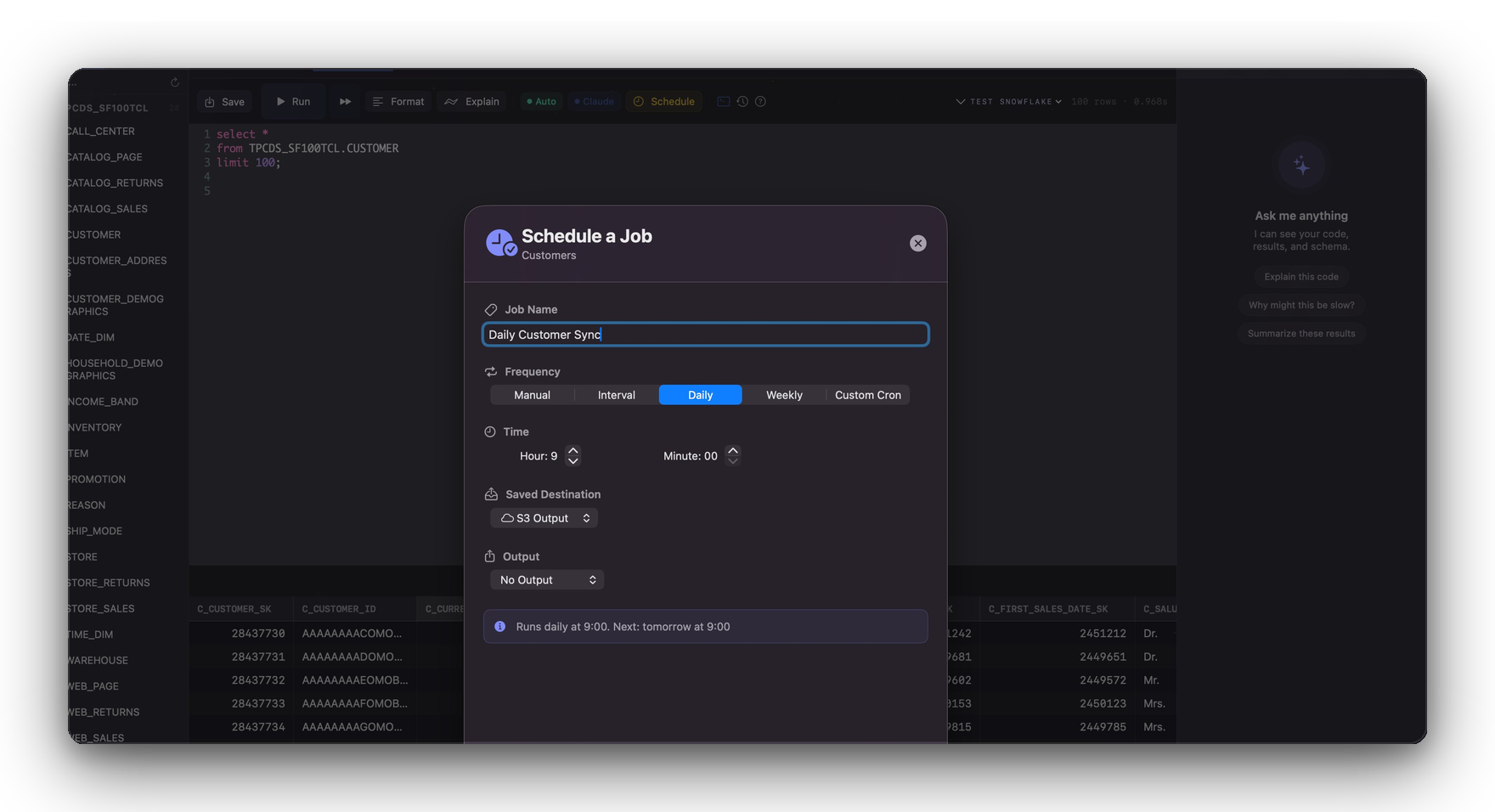Click the fast-forward run-all icon
1495x812 pixels.
click(x=345, y=102)
